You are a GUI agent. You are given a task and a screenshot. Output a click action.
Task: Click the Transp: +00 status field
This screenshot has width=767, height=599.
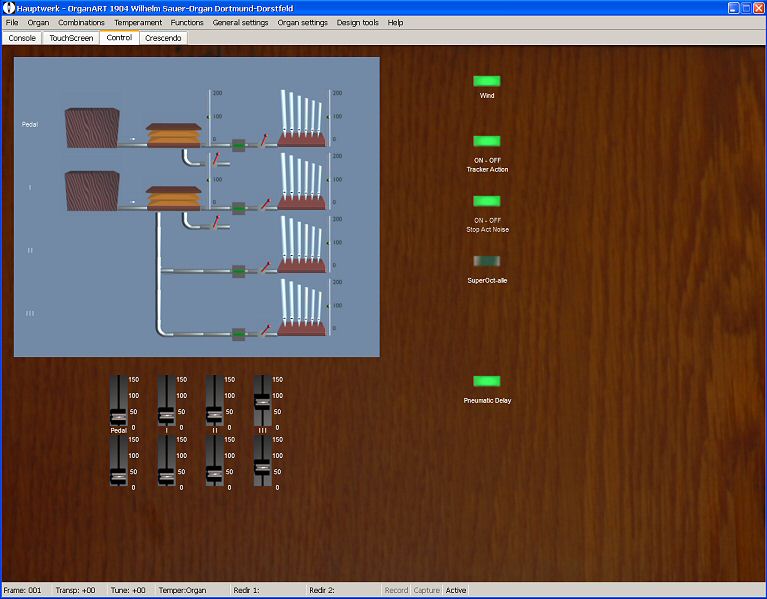(75, 590)
